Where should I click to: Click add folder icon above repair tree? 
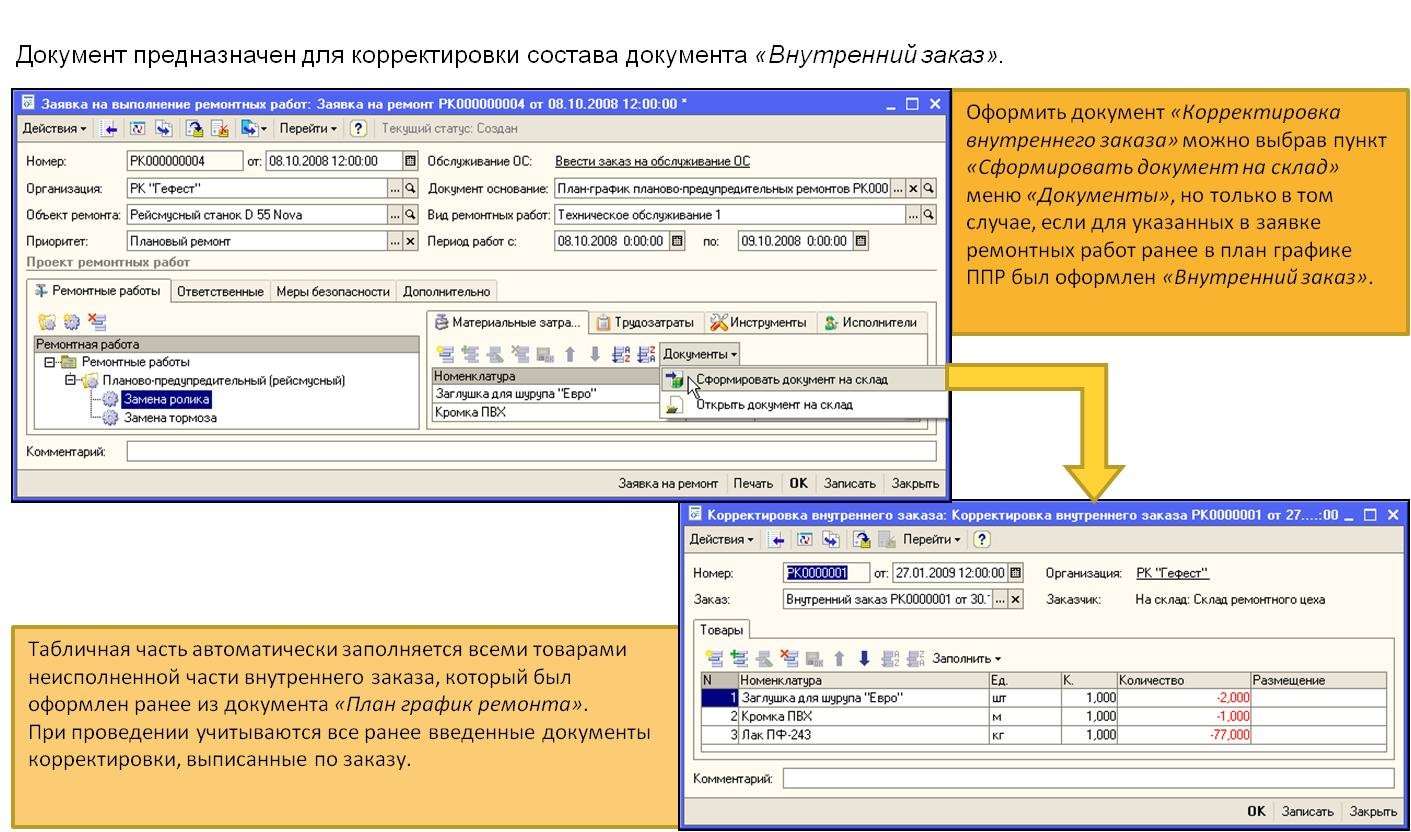point(46,322)
